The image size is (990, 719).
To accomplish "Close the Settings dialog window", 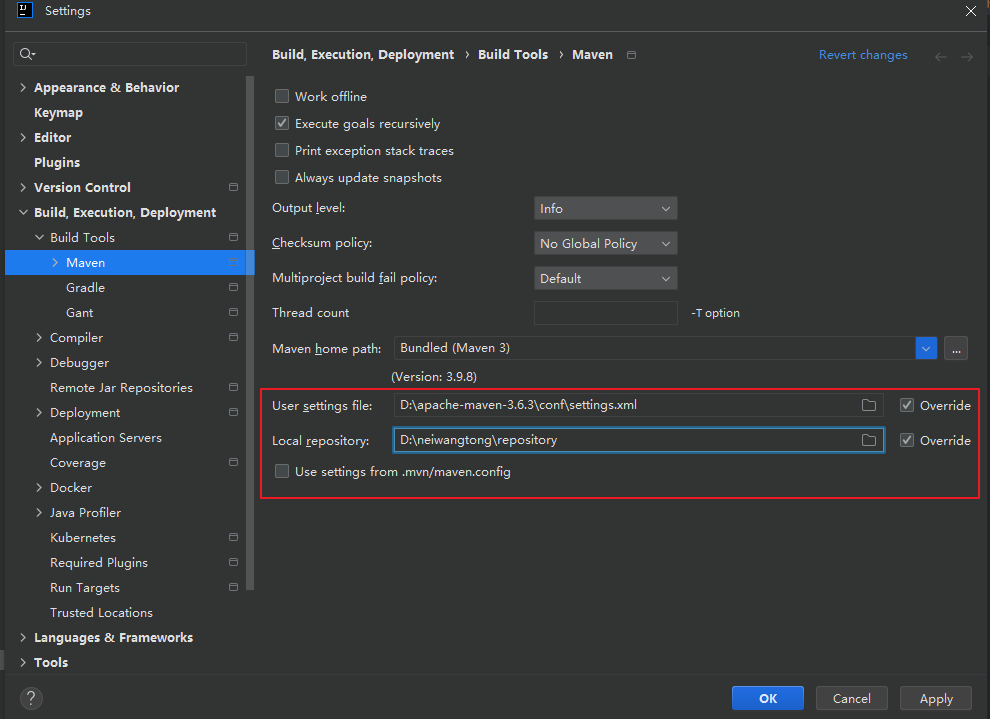I will click(970, 11).
